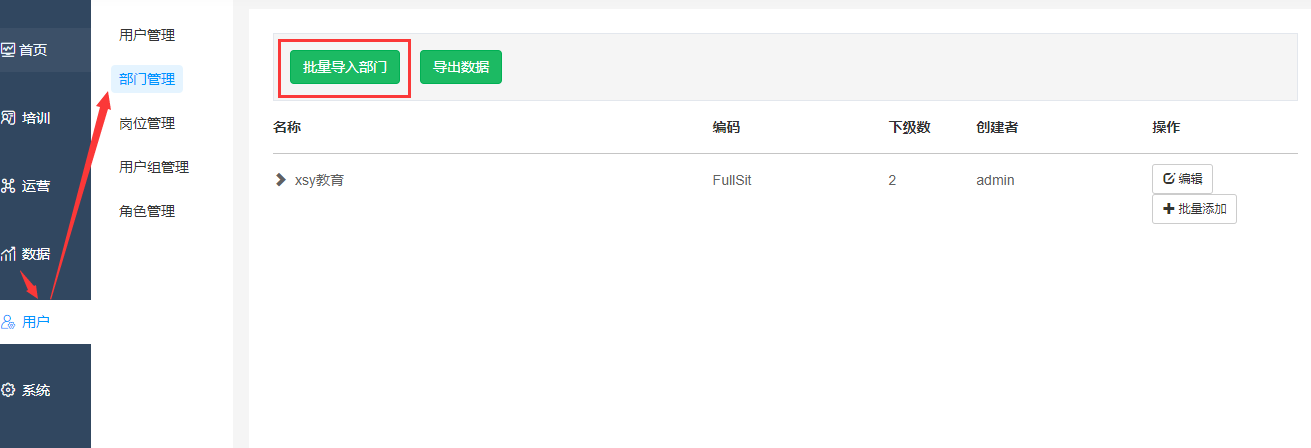
Task: Click the plus icon in 批量添加 button
Action: [1168, 209]
